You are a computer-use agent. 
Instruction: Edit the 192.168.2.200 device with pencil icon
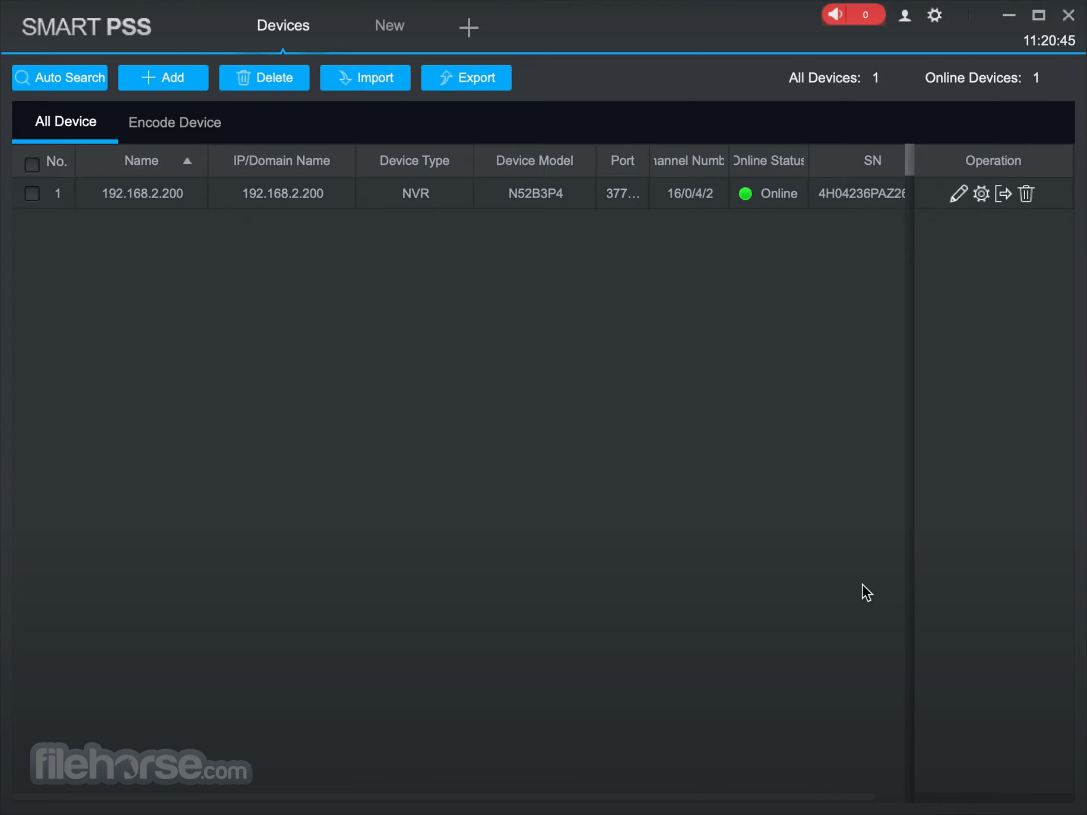(x=958, y=194)
